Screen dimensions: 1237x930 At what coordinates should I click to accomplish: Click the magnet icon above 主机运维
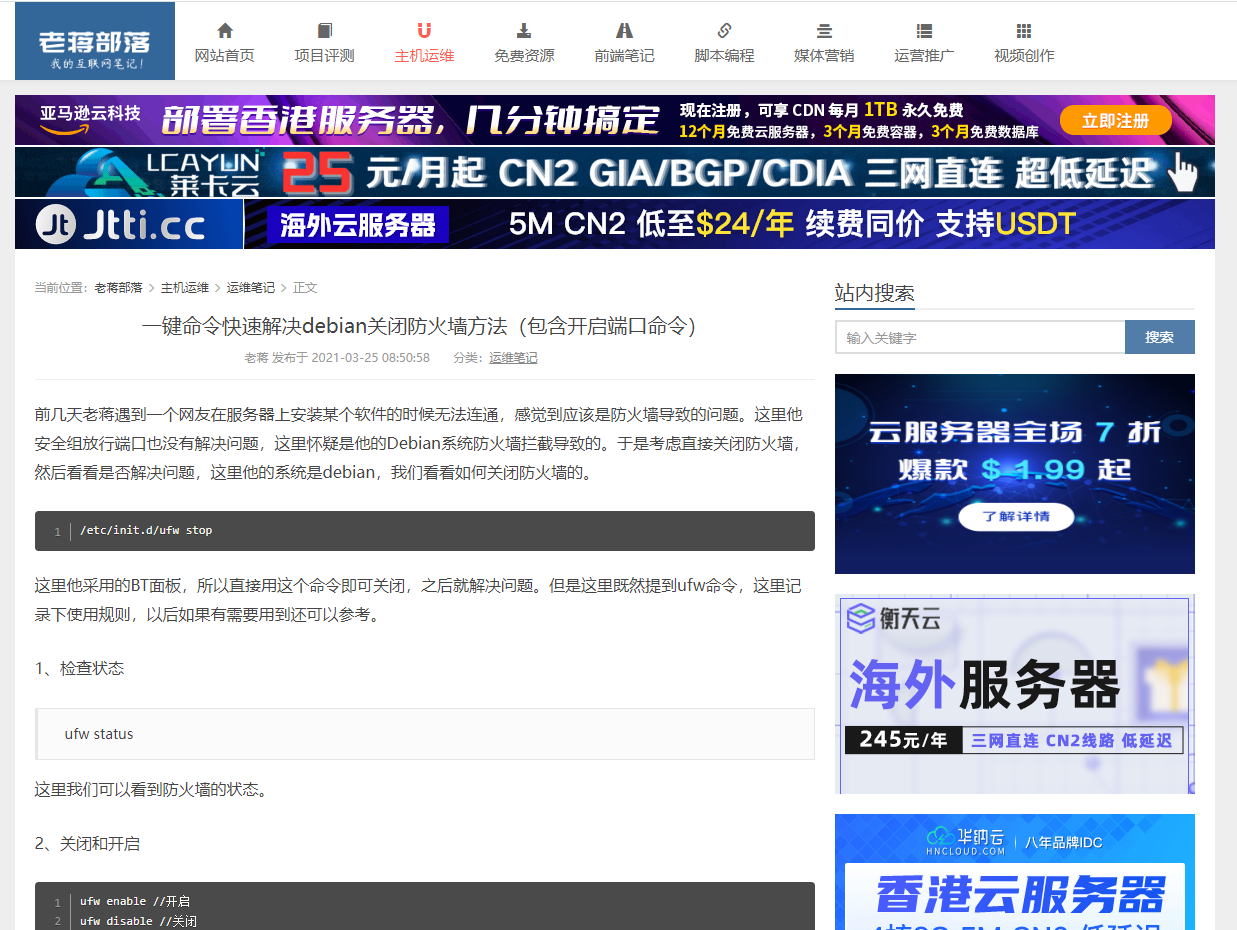[424, 31]
